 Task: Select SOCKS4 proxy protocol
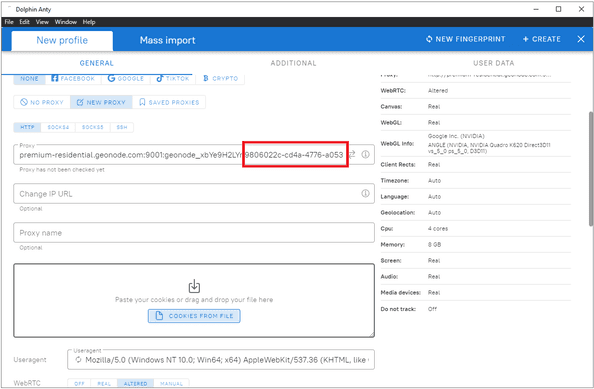58,127
